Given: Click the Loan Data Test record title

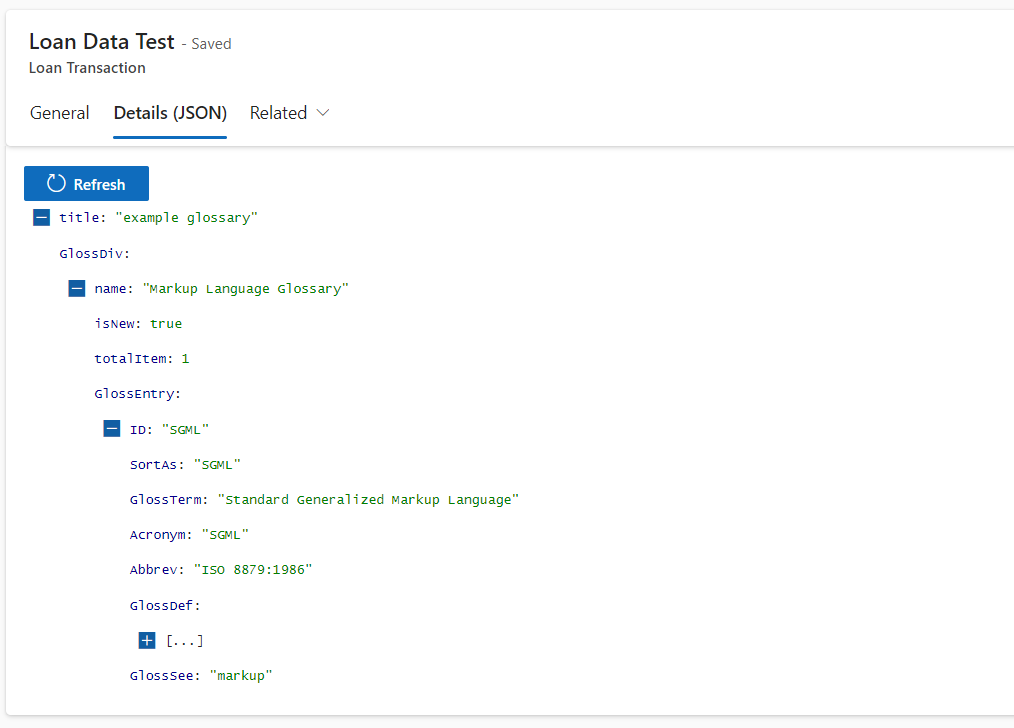Looking at the screenshot, I should [x=102, y=41].
